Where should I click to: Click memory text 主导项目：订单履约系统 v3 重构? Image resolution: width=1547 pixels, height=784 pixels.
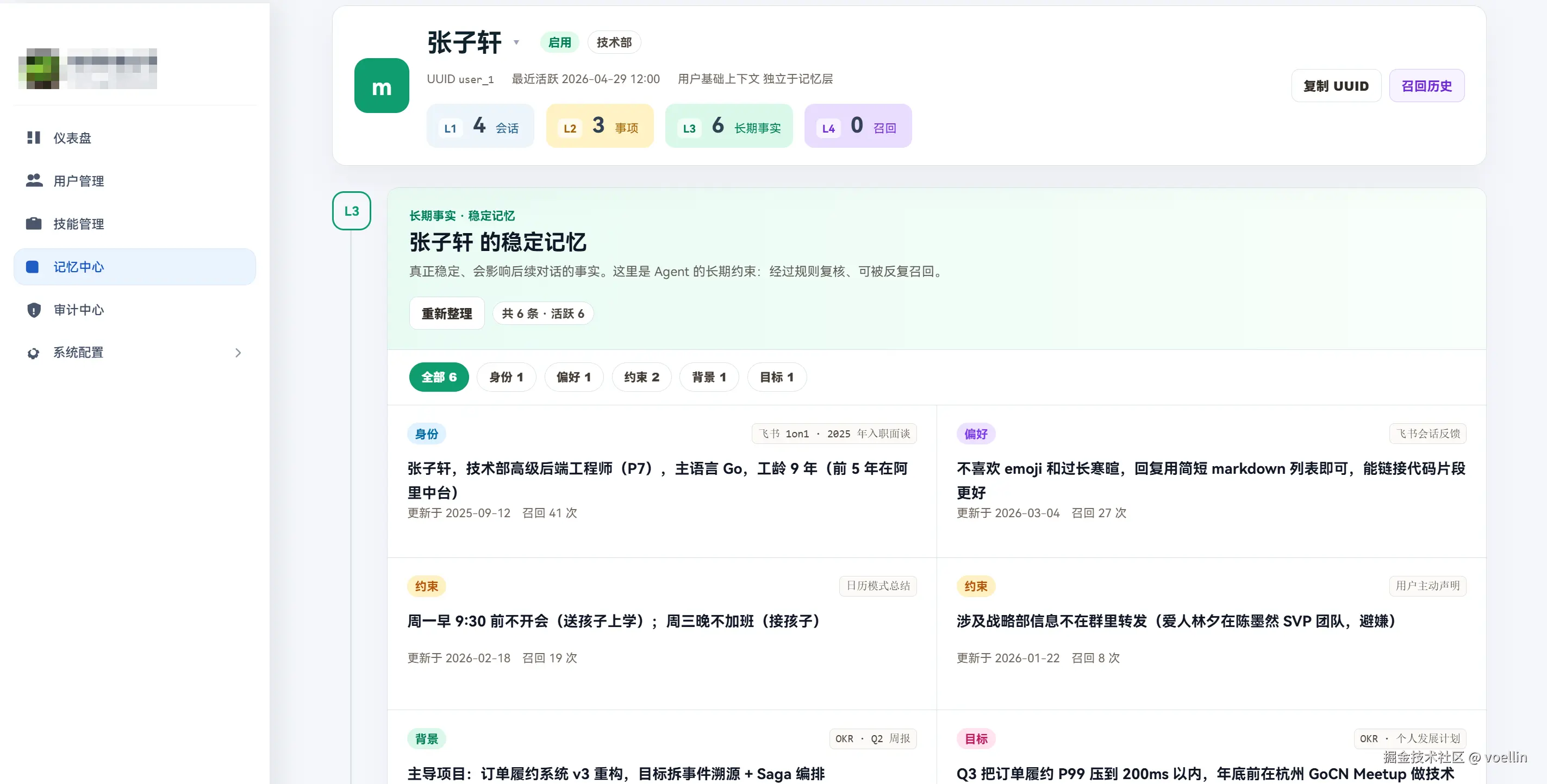(x=616, y=773)
